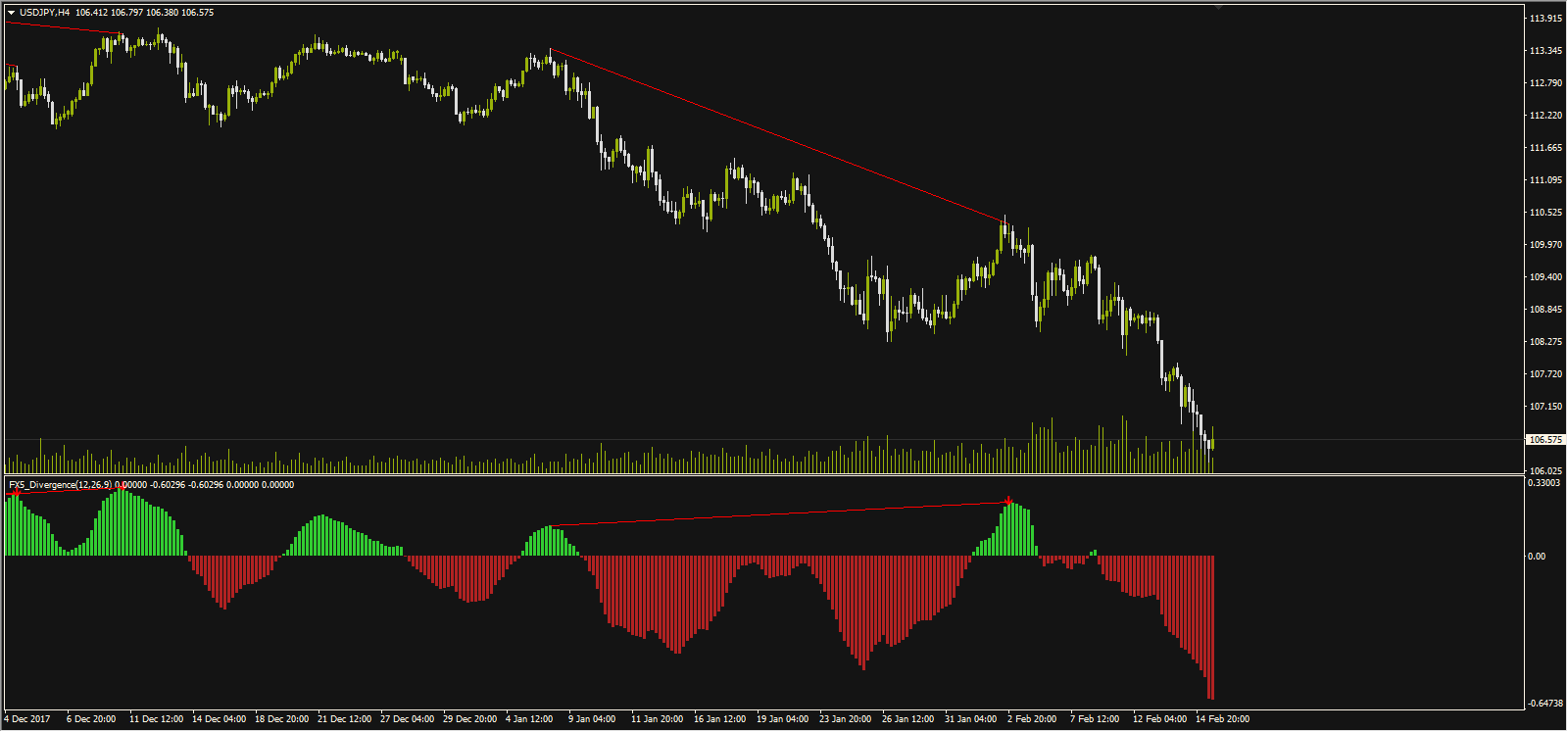Click the -0.64738 value on the indicator scale

click(1544, 704)
